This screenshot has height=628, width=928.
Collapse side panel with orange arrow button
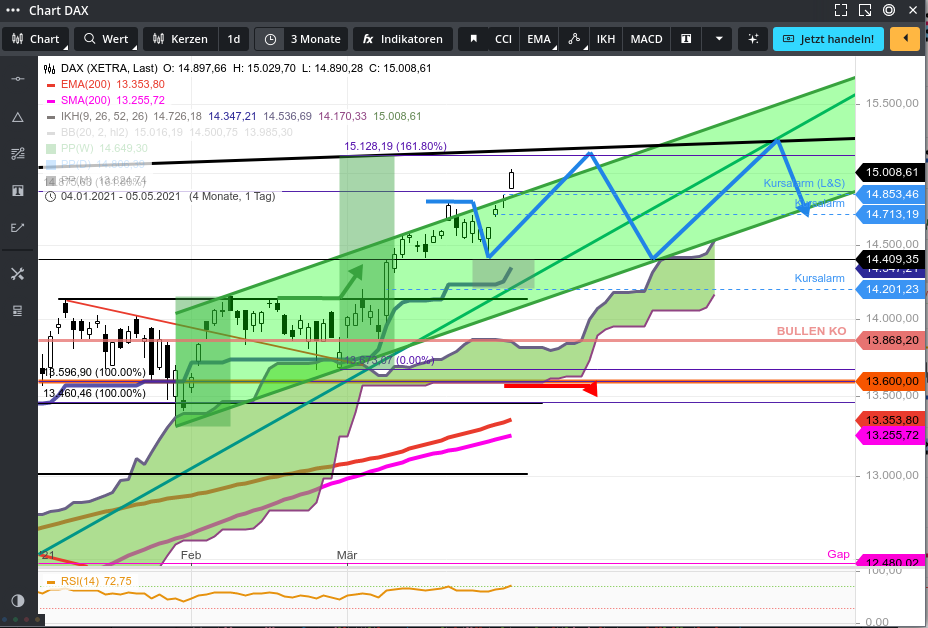(x=906, y=39)
